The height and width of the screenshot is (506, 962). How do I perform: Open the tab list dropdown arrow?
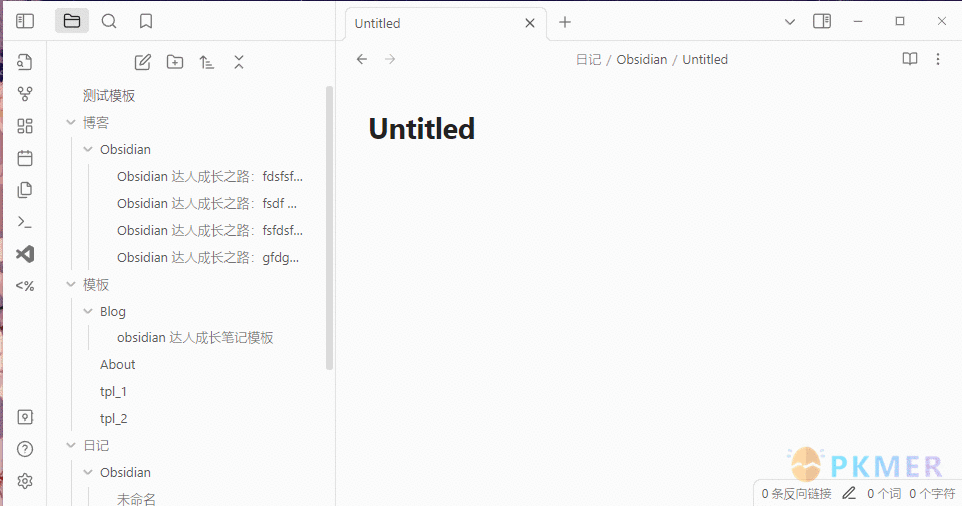[790, 22]
